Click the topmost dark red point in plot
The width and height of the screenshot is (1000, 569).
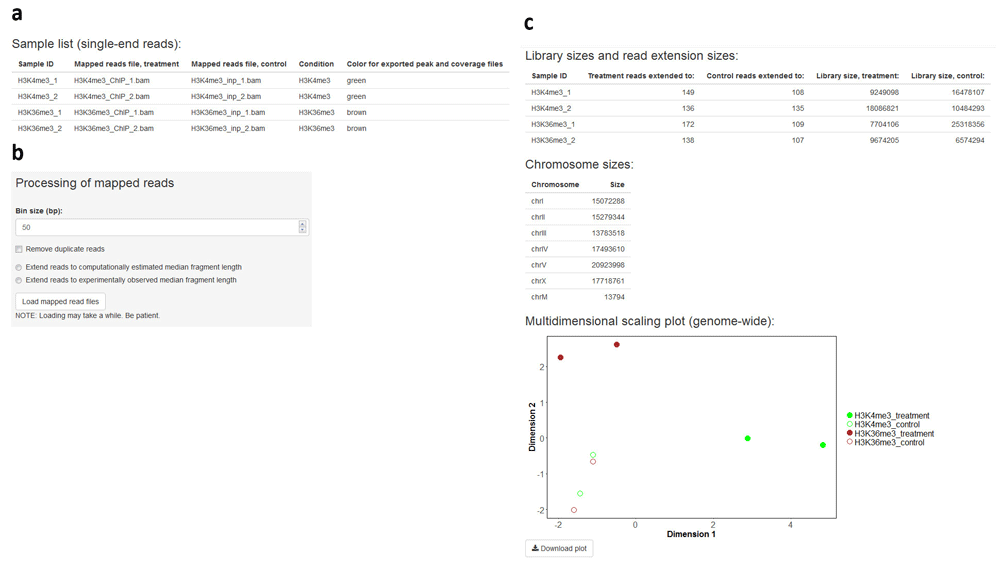pos(617,345)
